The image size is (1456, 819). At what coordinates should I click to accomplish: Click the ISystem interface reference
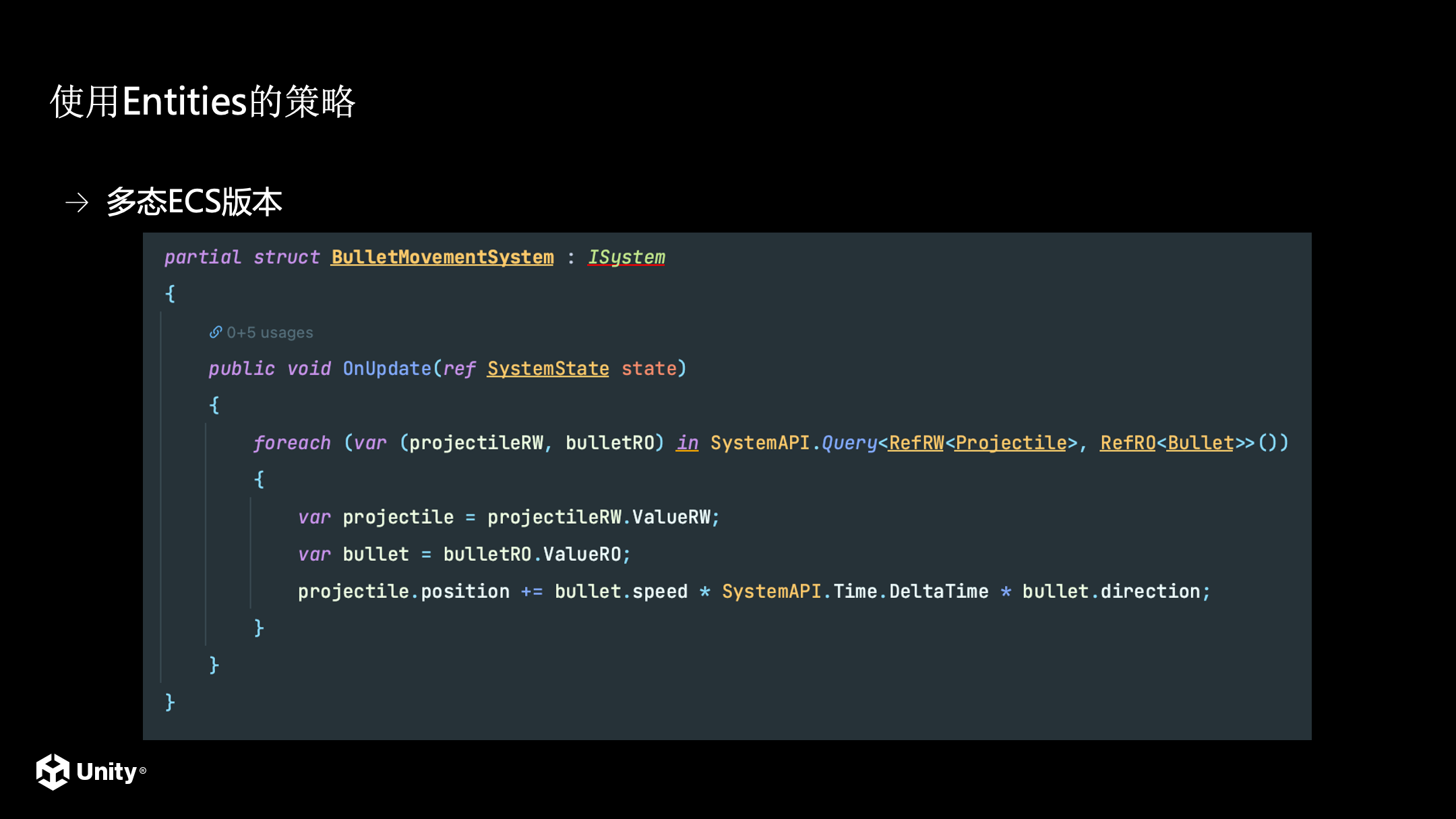(x=626, y=257)
